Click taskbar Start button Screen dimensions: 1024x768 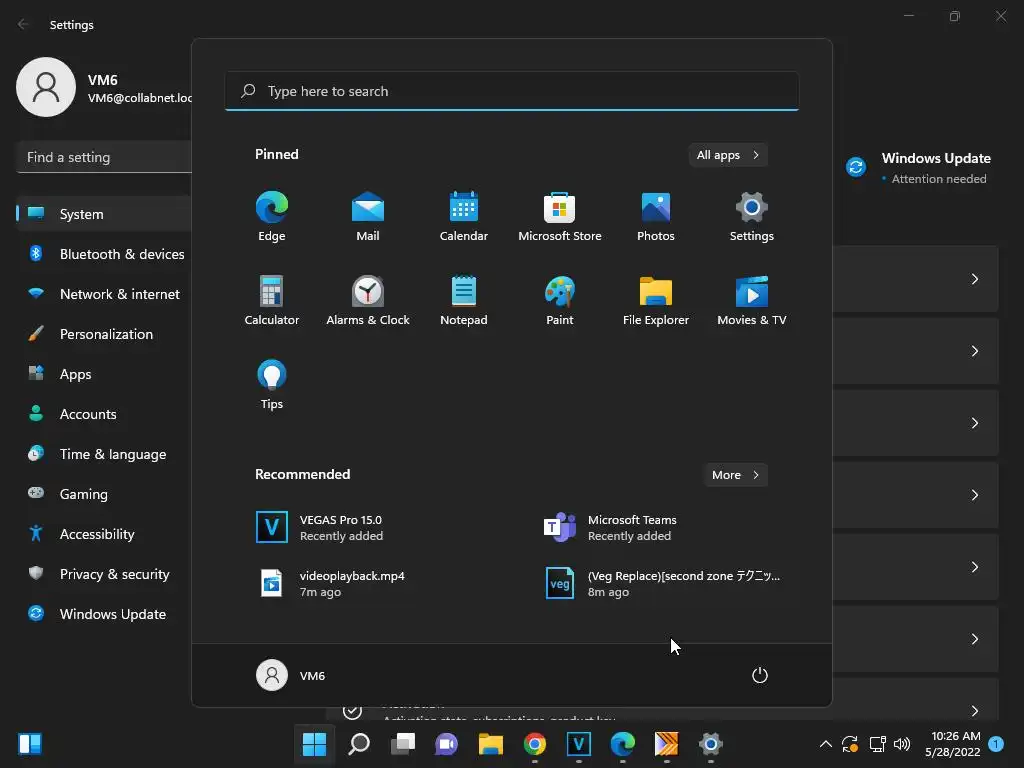(314, 744)
